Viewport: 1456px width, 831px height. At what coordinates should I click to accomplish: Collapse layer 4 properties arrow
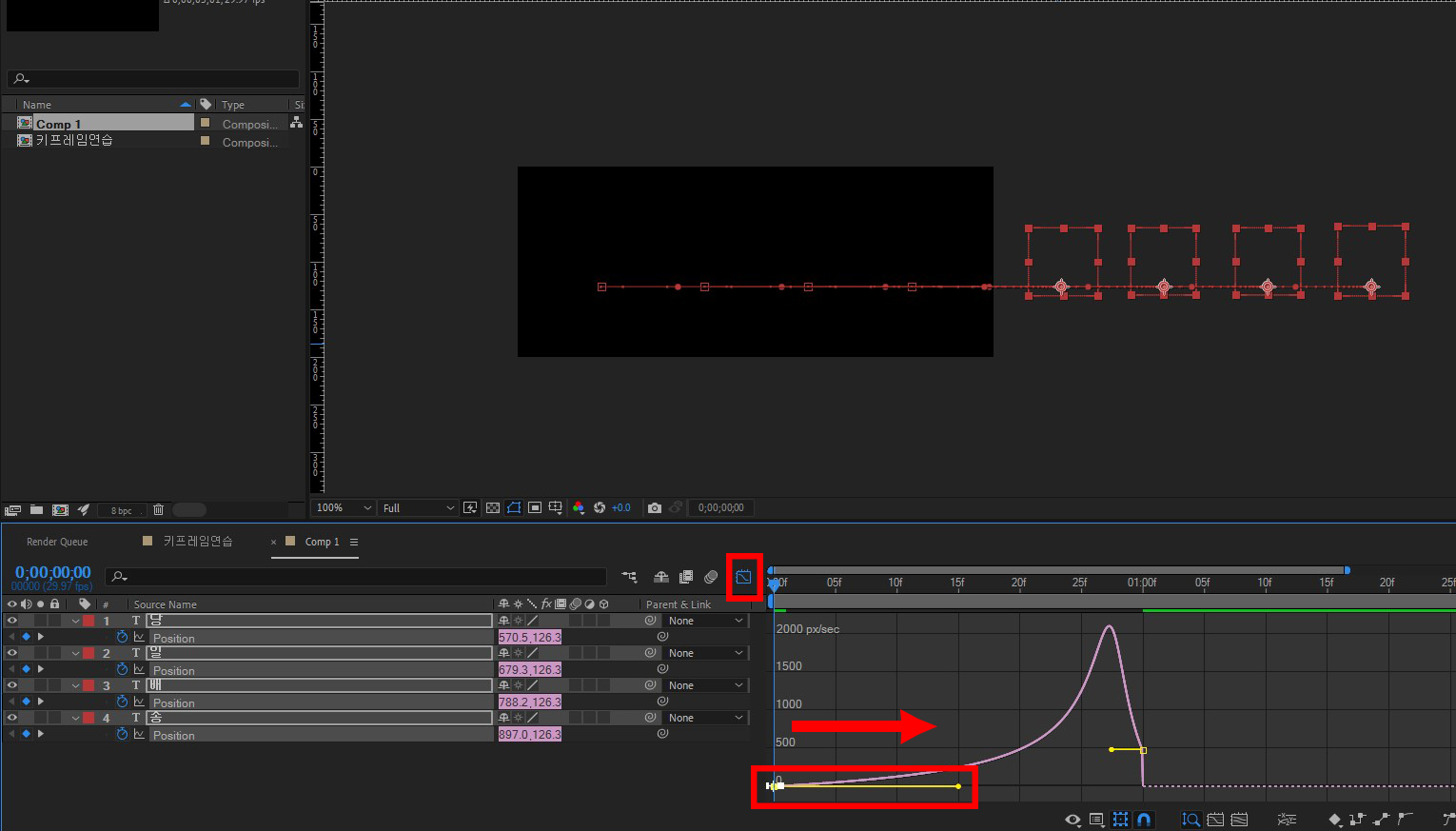click(x=75, y=718)
